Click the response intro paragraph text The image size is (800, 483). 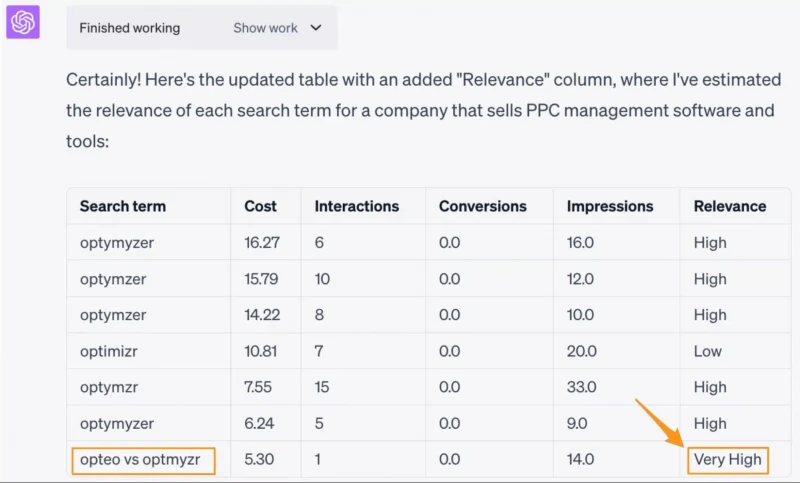[423, 110]
